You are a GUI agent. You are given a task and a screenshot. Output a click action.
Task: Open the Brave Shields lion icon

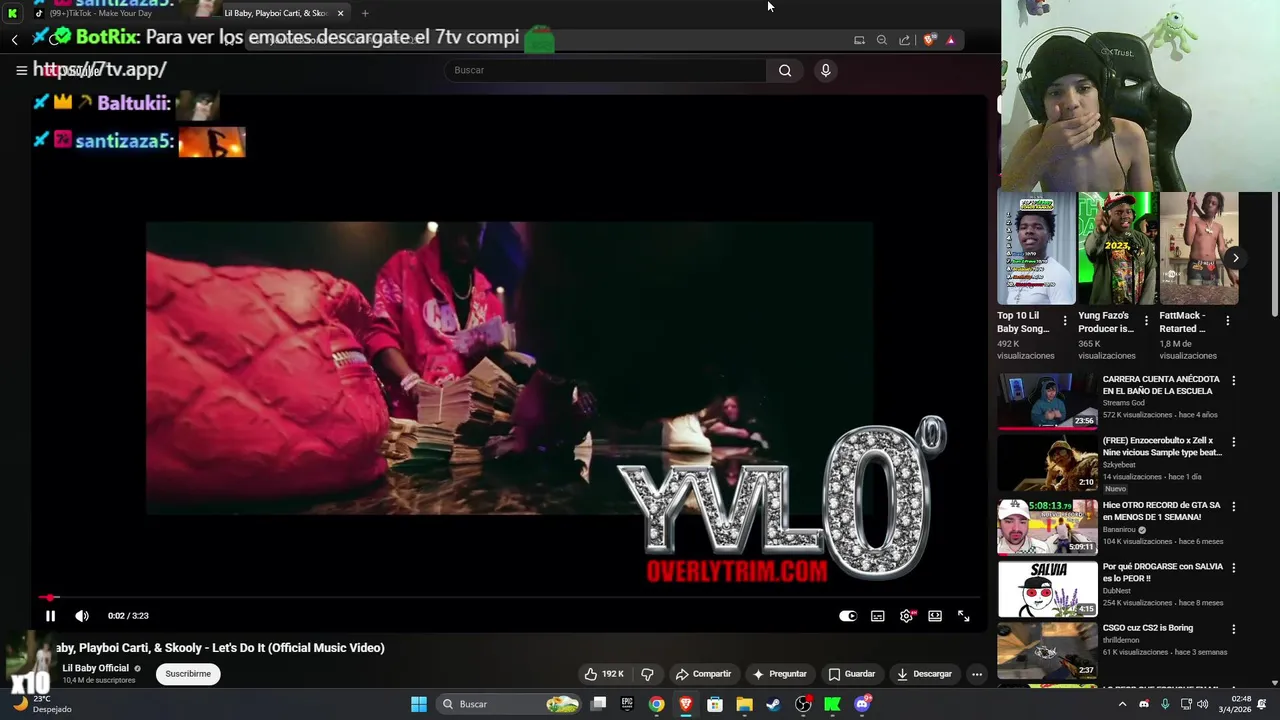pyautogui.click(x=929, y=40)
